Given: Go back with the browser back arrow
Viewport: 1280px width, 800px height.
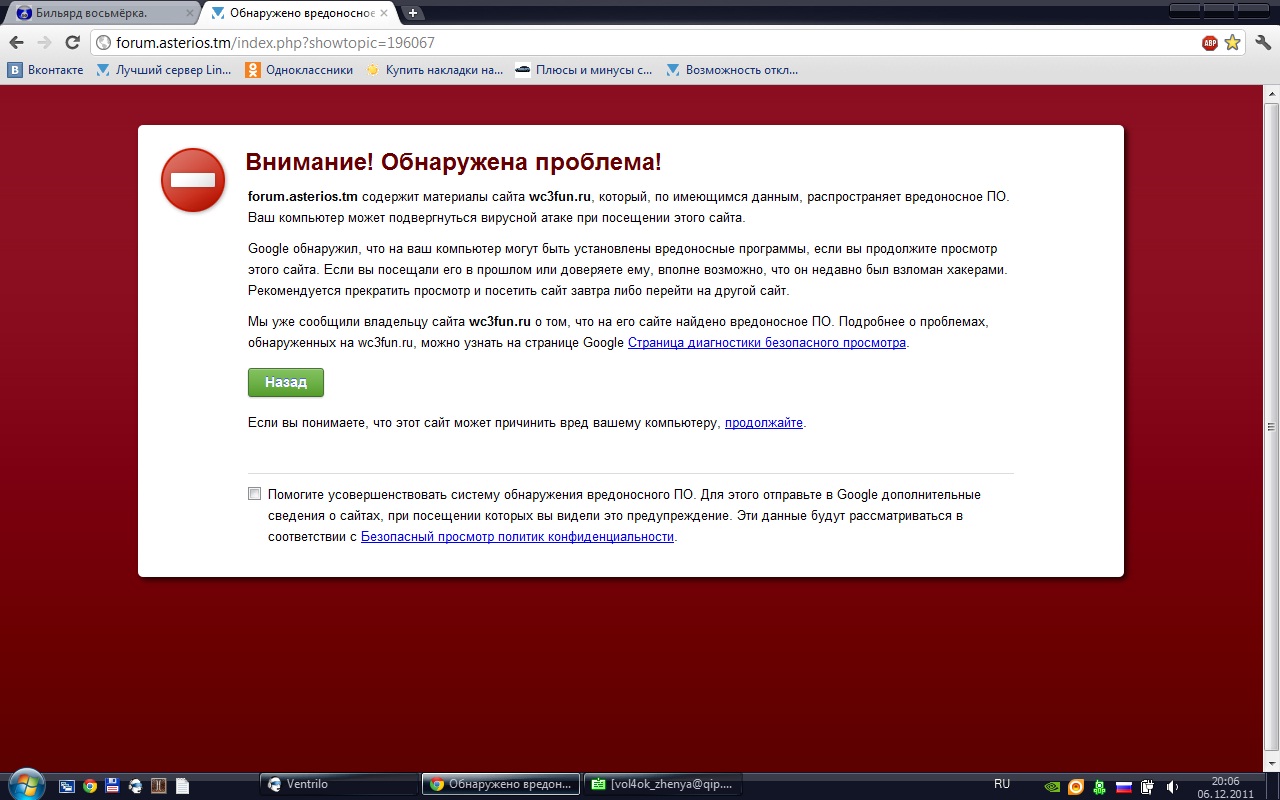Looking at the screenshot, I should (x=16, y=43).
